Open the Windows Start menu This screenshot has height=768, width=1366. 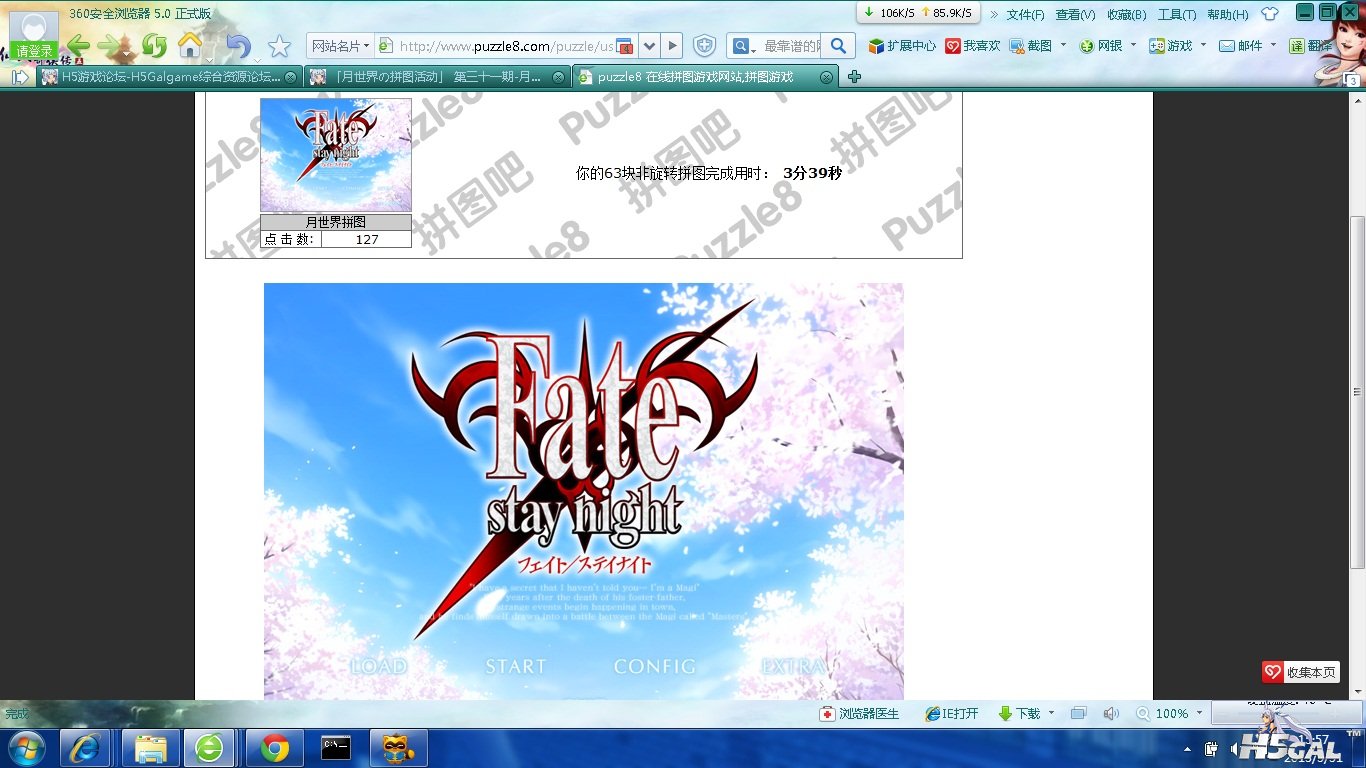[x=27, y=748]
